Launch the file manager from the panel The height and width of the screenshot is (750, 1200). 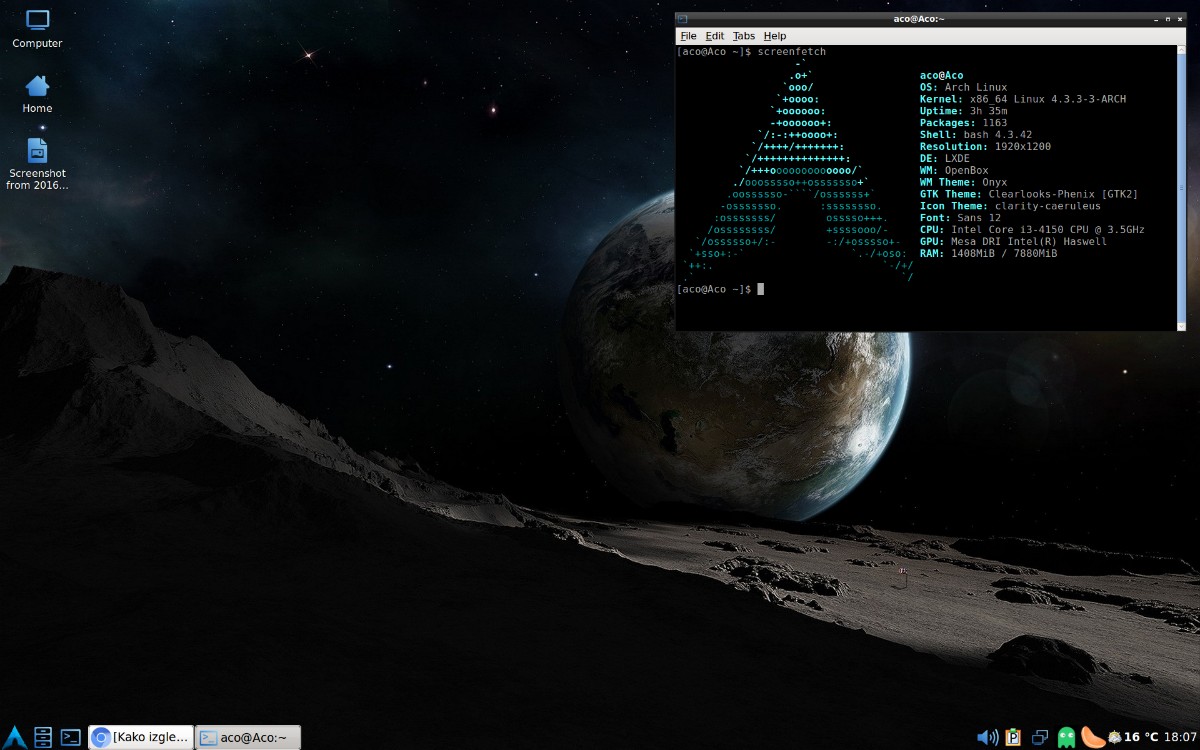pos(43,737)
